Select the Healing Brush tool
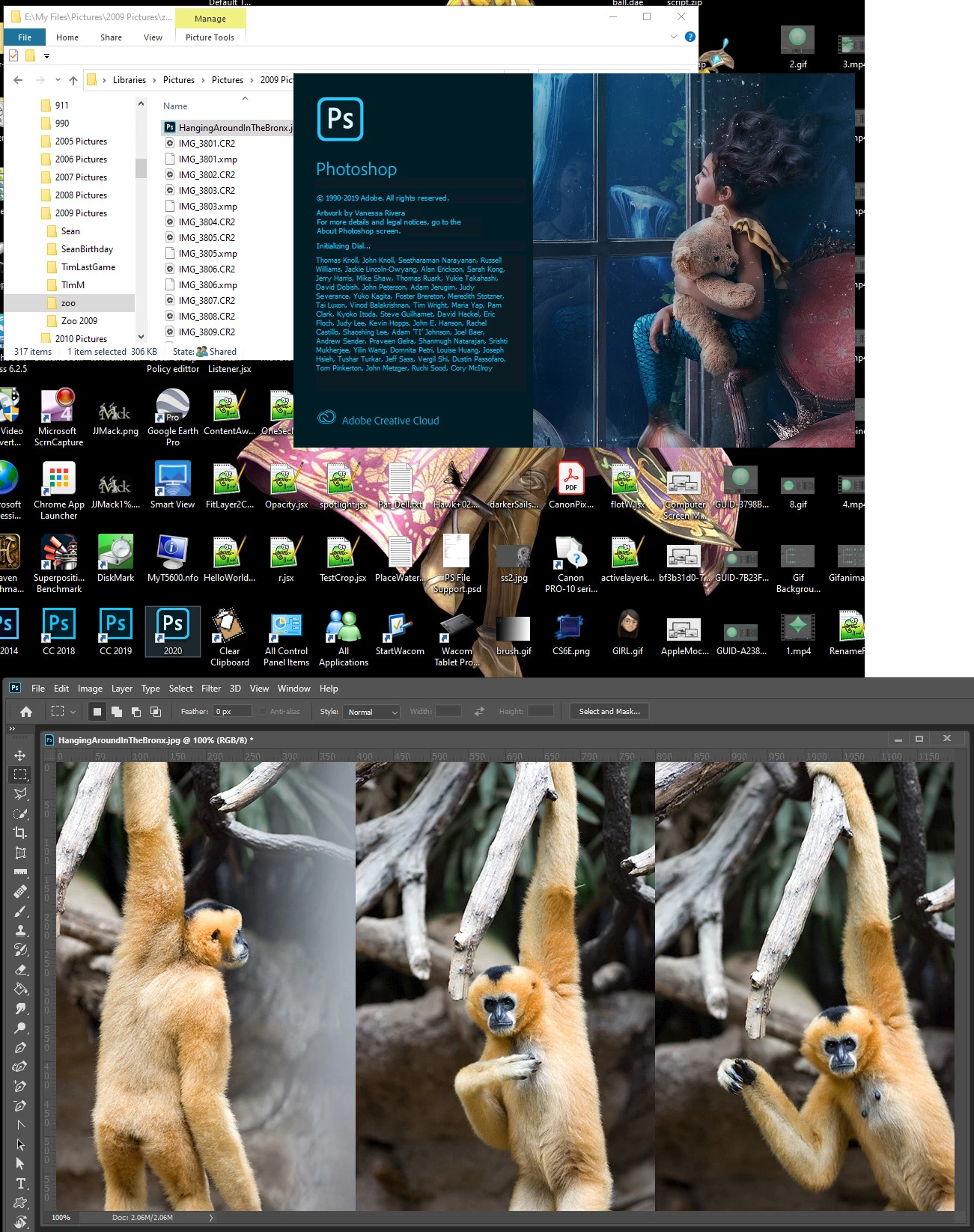This screenshot has height=1232, width=974. 20,891
